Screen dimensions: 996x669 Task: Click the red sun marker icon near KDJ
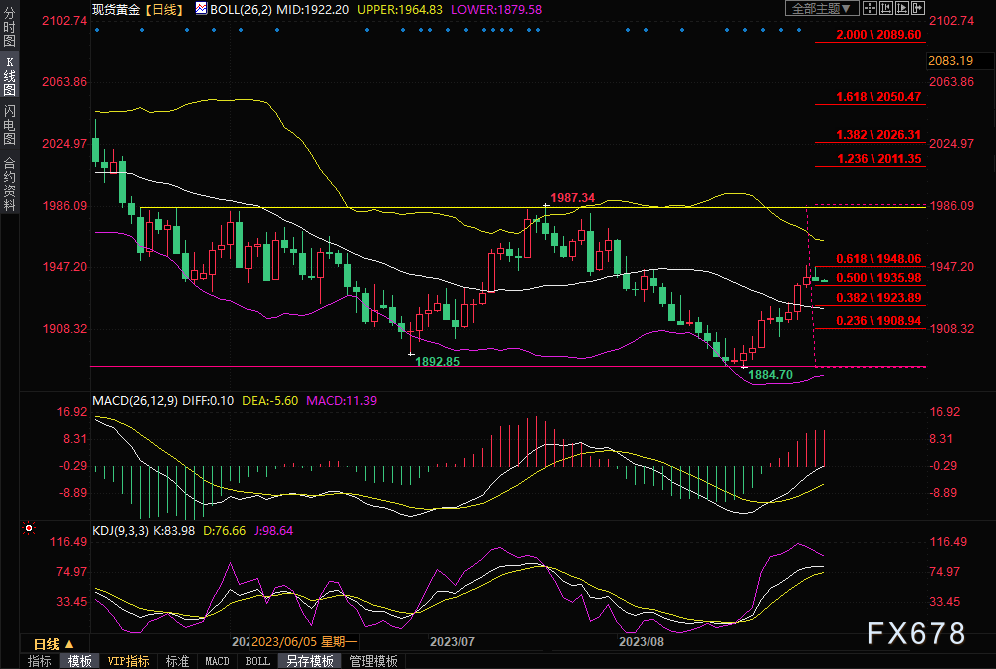tap(28, 526)
